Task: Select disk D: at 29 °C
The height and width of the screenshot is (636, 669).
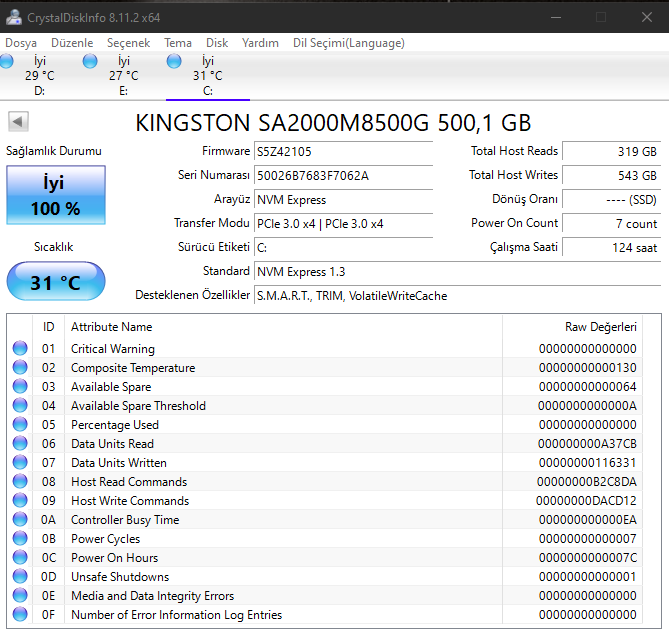Action: point(39,76)
